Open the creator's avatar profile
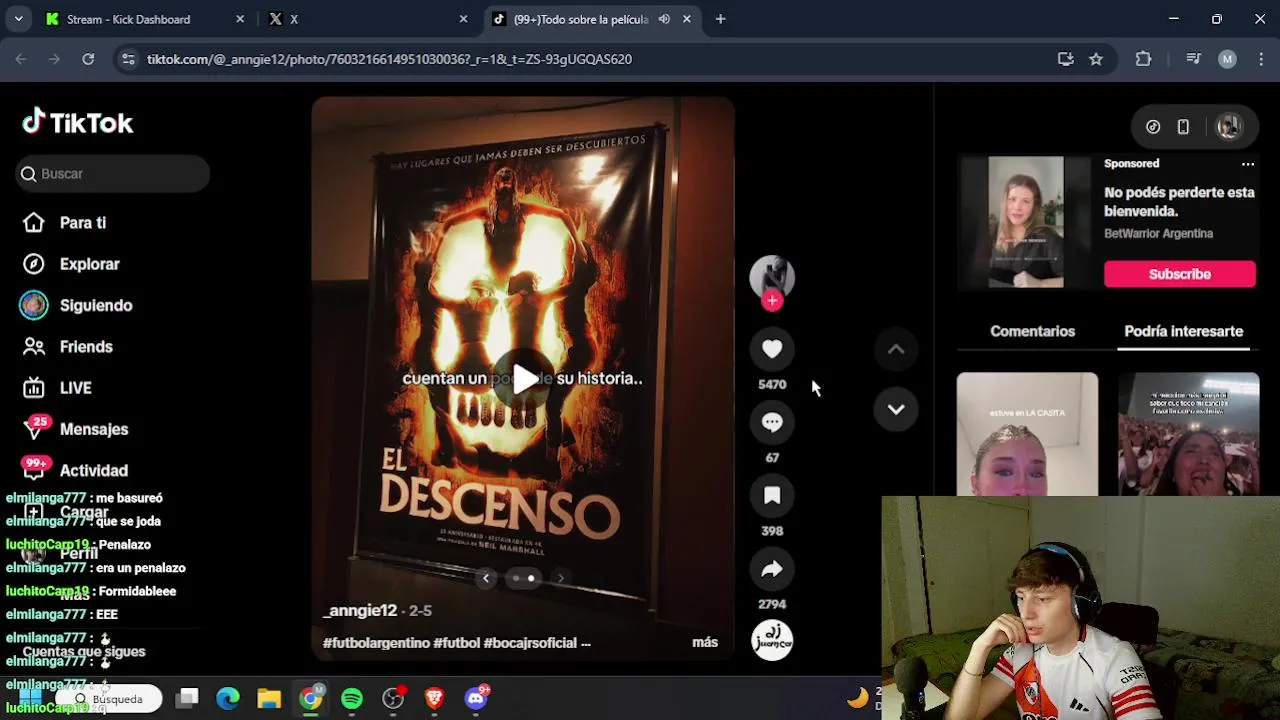Viewport: 1280px width, 720px height. point(772,277)
